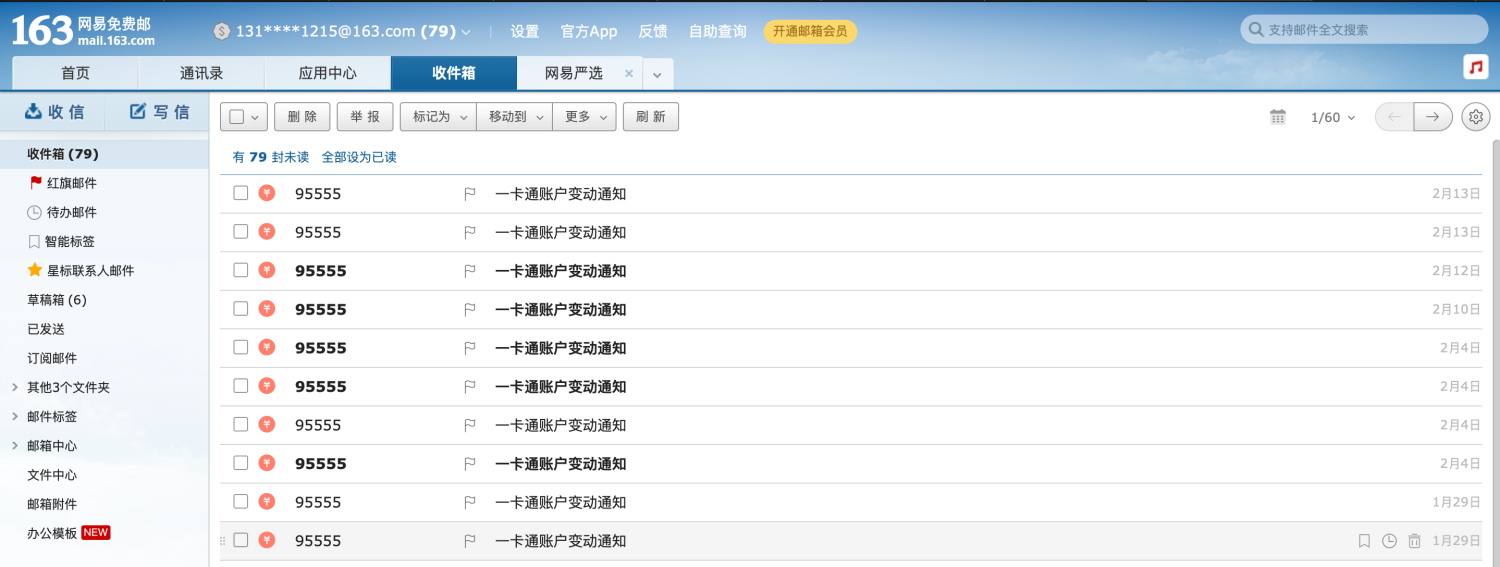The height and width of the screenshot is (567, 1500).
Task: Click 举报 button
Action: [x=365, y=117]
